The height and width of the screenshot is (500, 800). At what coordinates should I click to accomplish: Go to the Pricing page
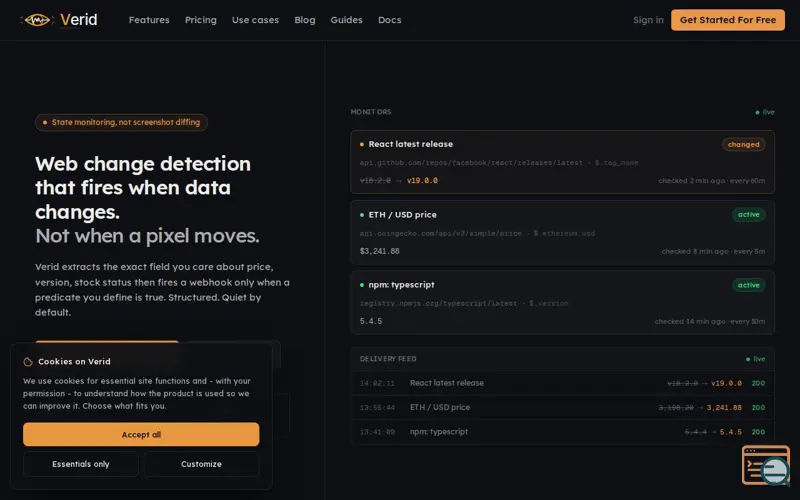click(x=201, y=20)
